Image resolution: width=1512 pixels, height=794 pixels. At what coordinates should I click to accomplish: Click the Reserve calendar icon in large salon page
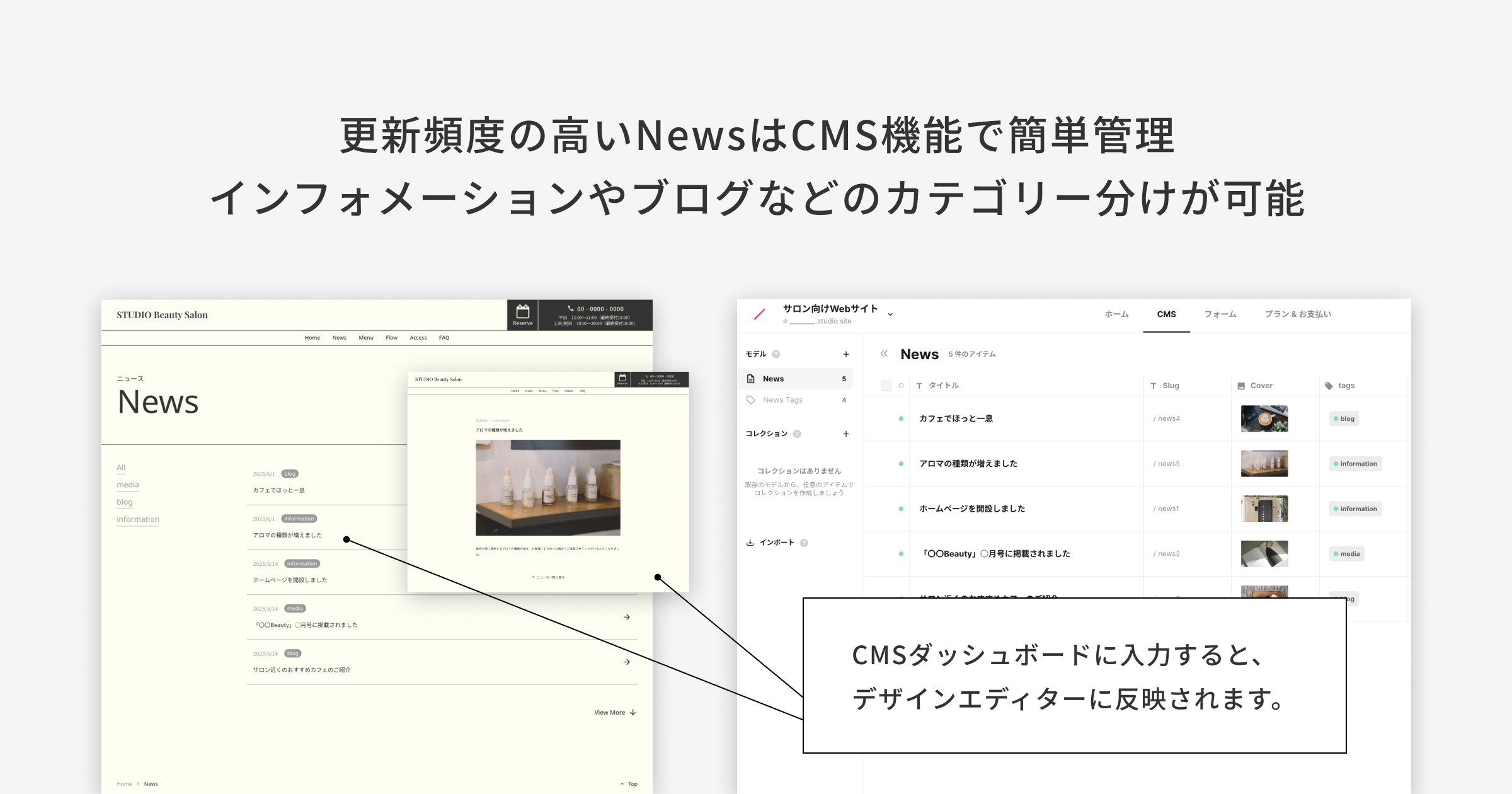[523, 311]
